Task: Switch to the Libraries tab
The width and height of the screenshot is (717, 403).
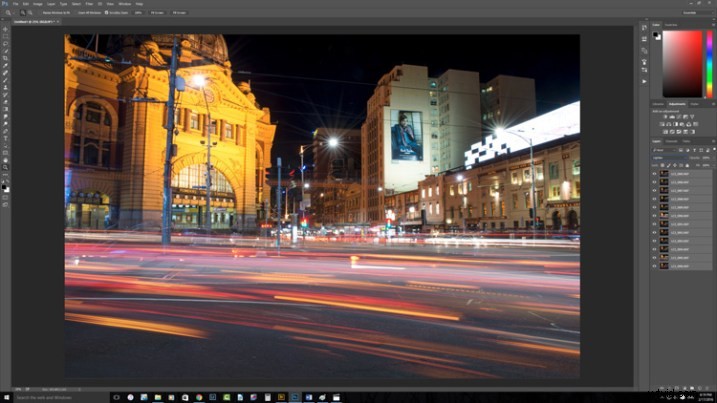Action: (658, 104)
